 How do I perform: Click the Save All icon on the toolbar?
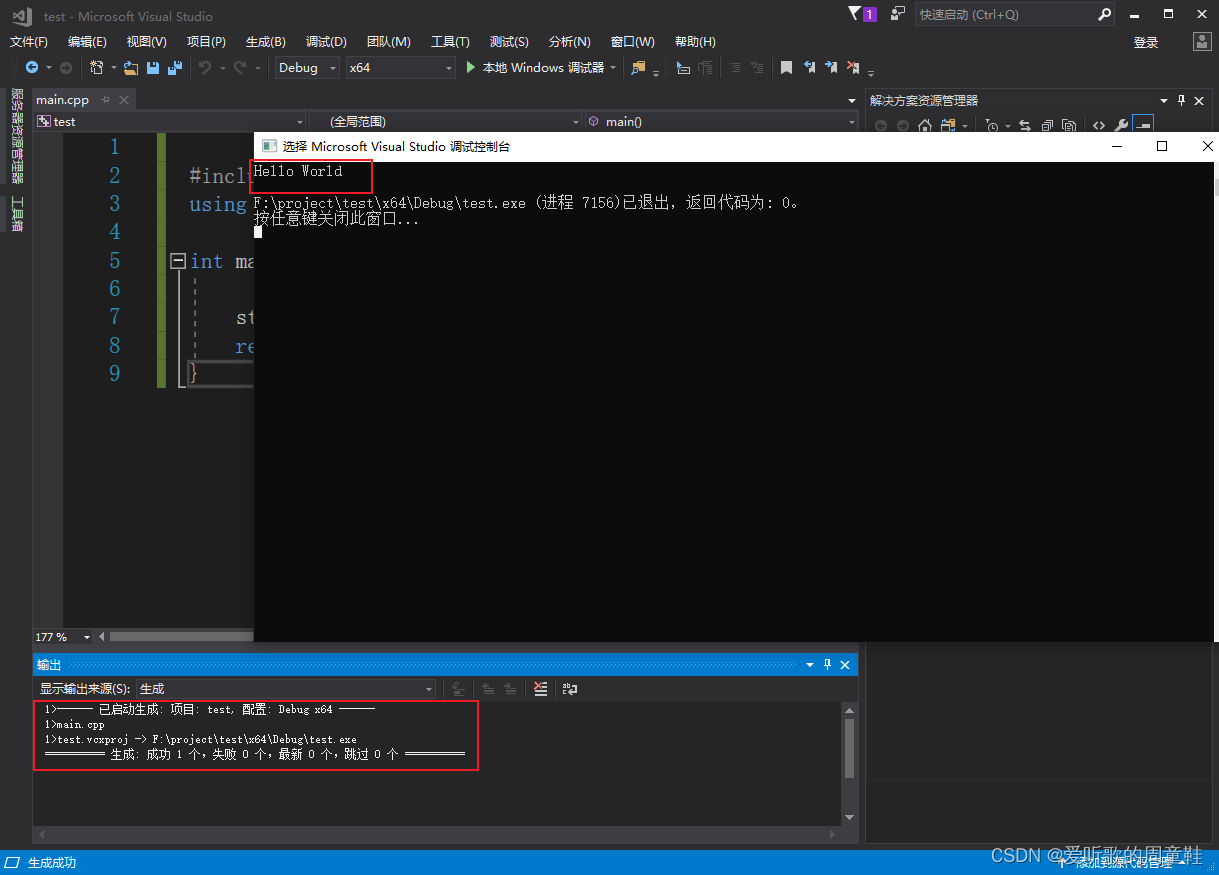point(173,67)
